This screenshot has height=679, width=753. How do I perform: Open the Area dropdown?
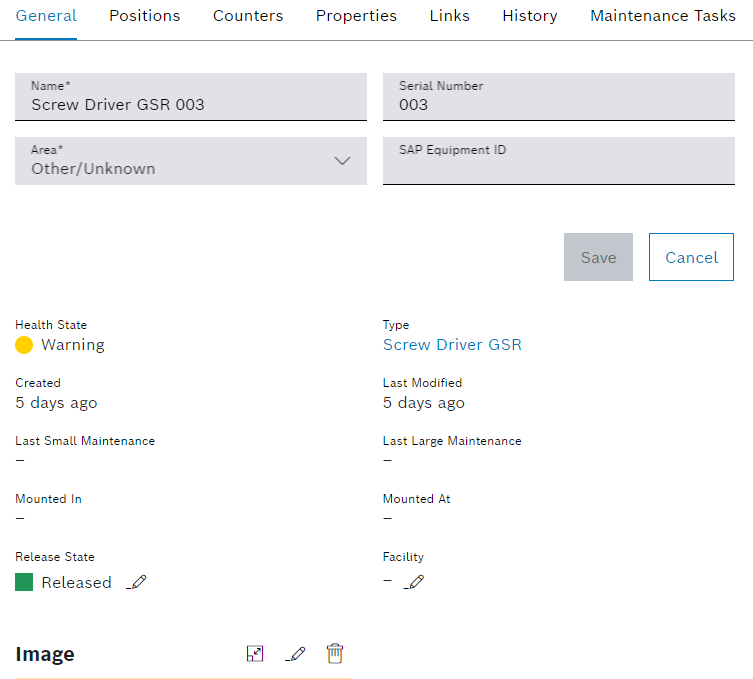point(191,161)
